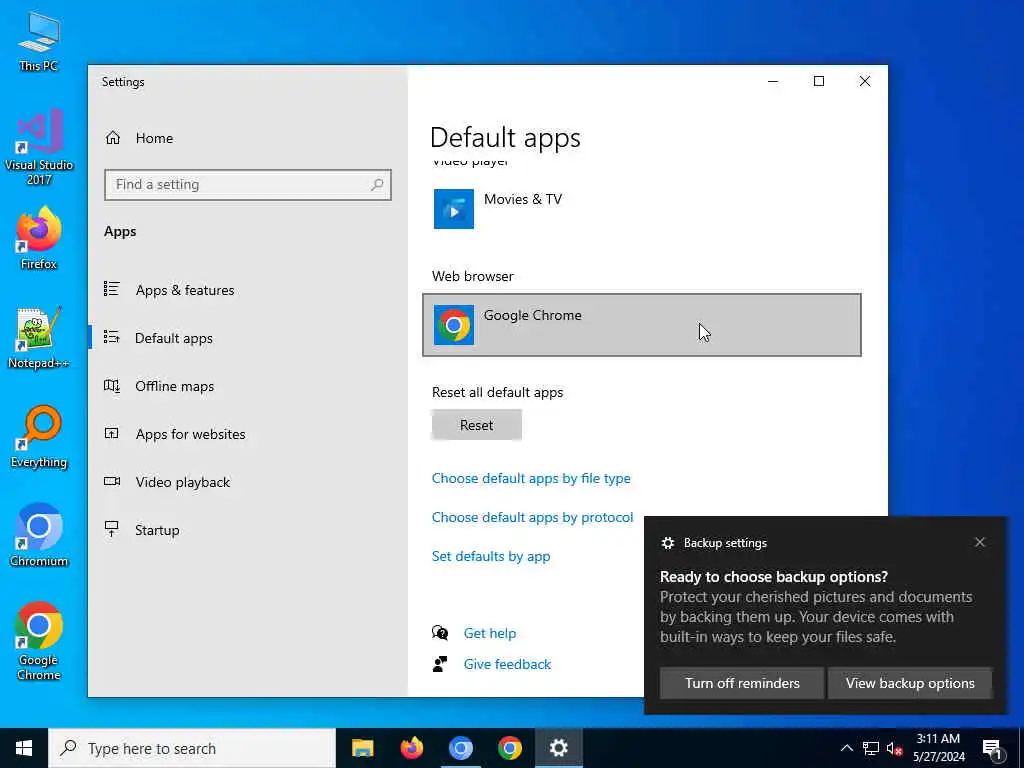Click Turn off reminders in notification

point(742,683)
